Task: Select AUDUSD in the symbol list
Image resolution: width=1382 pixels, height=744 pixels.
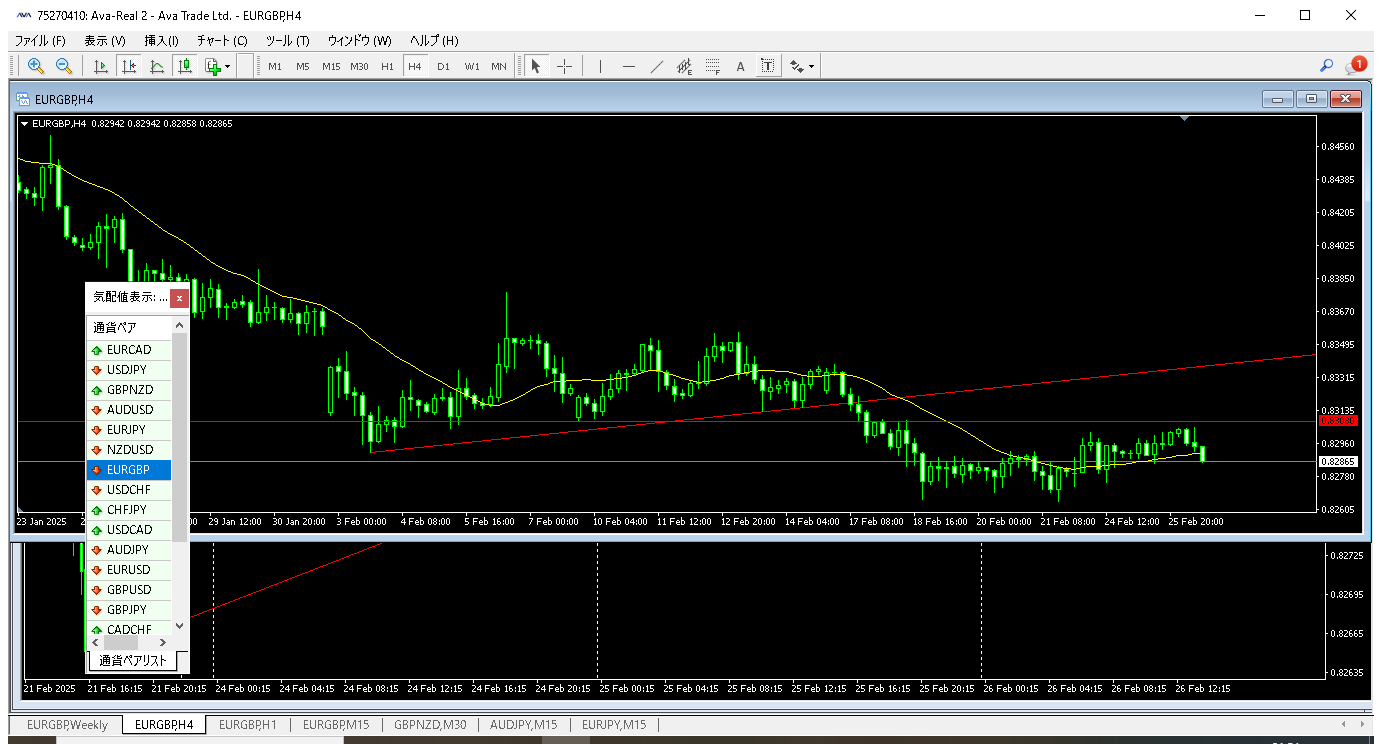Action: tap(129, 410)
